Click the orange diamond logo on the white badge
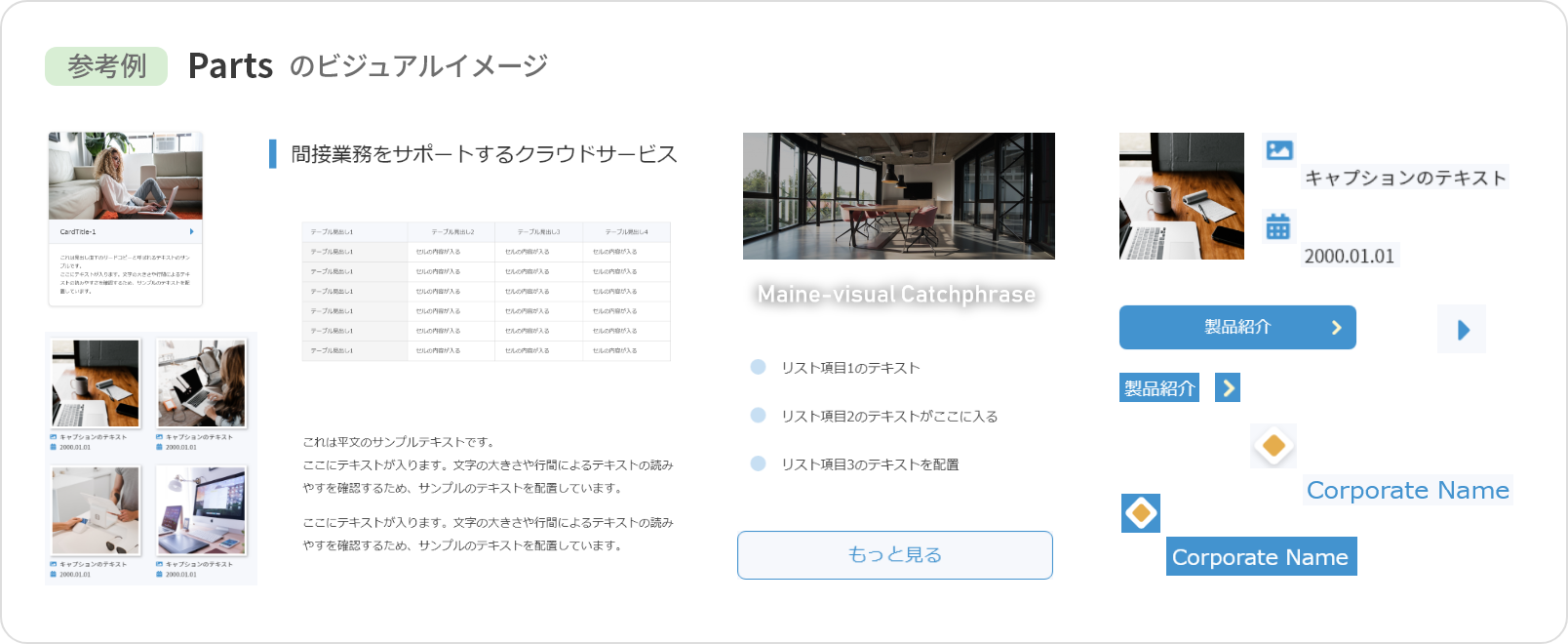The width and height of the screenshot is (1568, 644). pos(1274,446)
